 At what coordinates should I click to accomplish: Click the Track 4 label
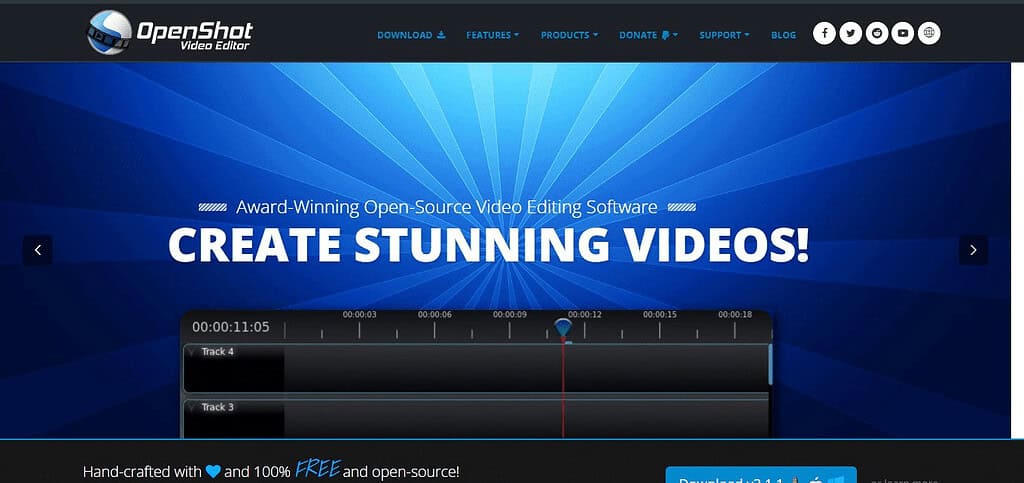(217, 352)
